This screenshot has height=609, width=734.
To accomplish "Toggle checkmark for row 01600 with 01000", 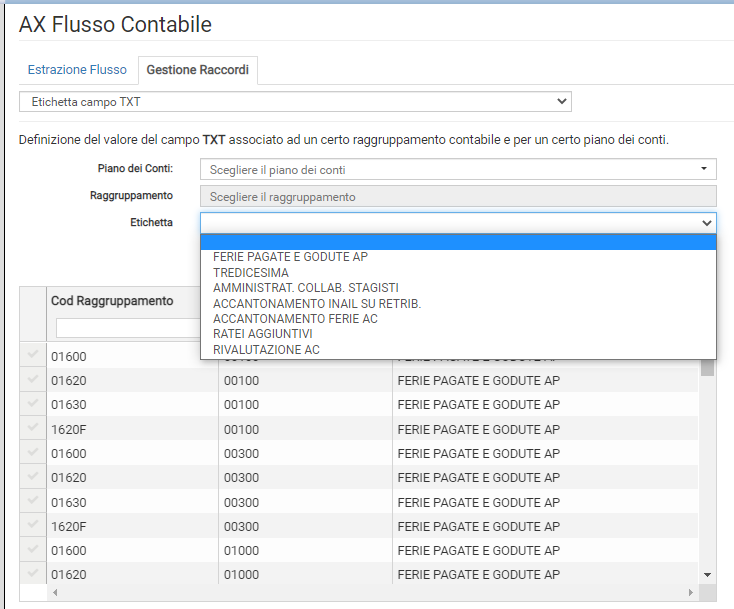I will 32,550.
